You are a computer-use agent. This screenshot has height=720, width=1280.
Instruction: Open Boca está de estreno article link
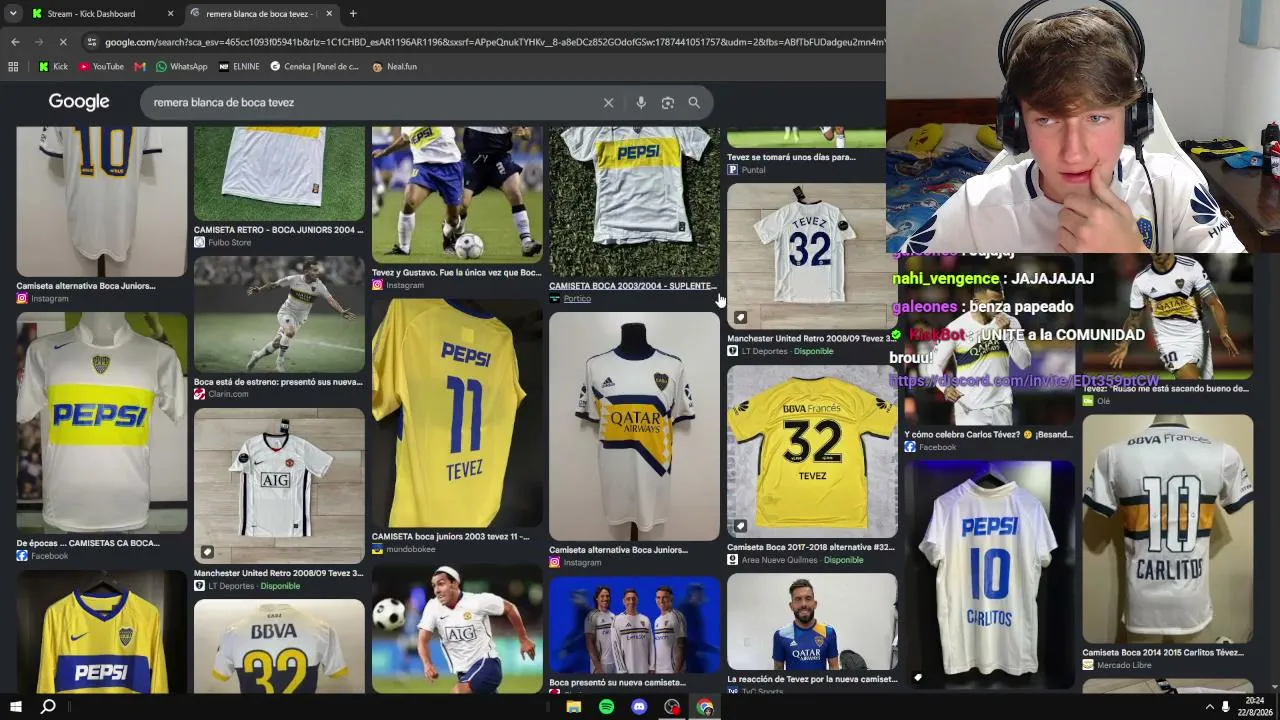coord(278,382)
